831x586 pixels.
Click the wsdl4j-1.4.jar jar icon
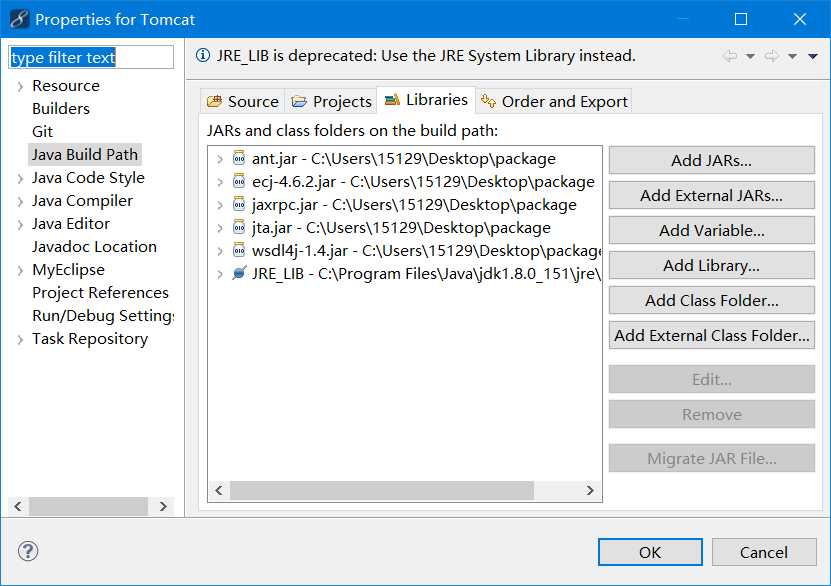239,250
